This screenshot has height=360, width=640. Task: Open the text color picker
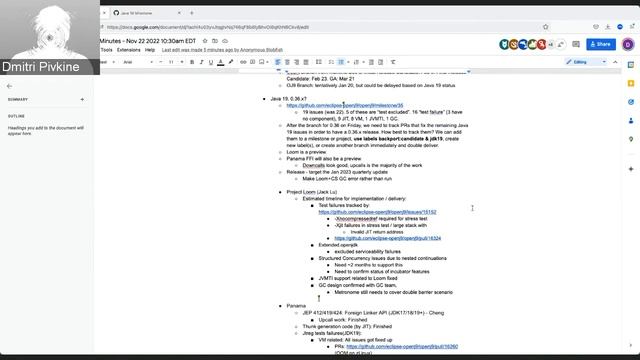(220, 62)
